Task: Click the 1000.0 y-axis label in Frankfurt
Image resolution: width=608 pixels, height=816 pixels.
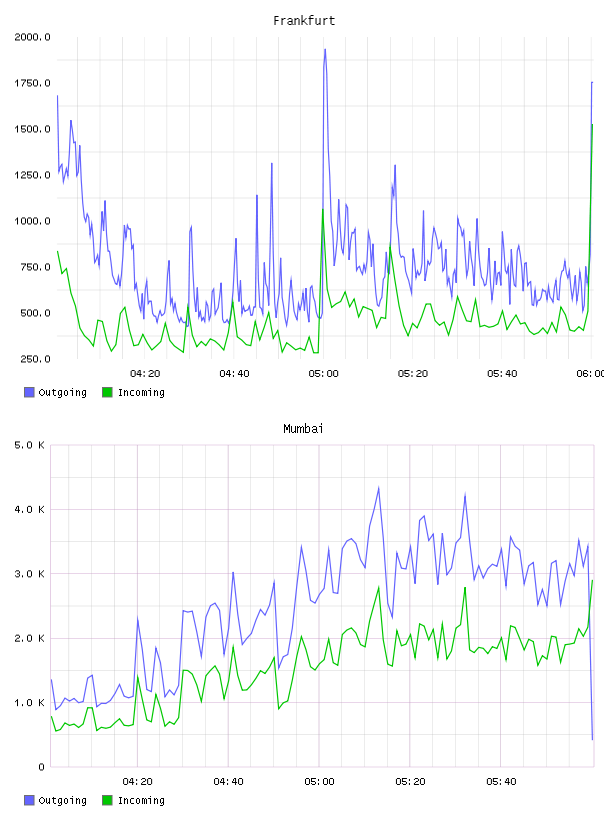Action: click(x=32, y=221)
